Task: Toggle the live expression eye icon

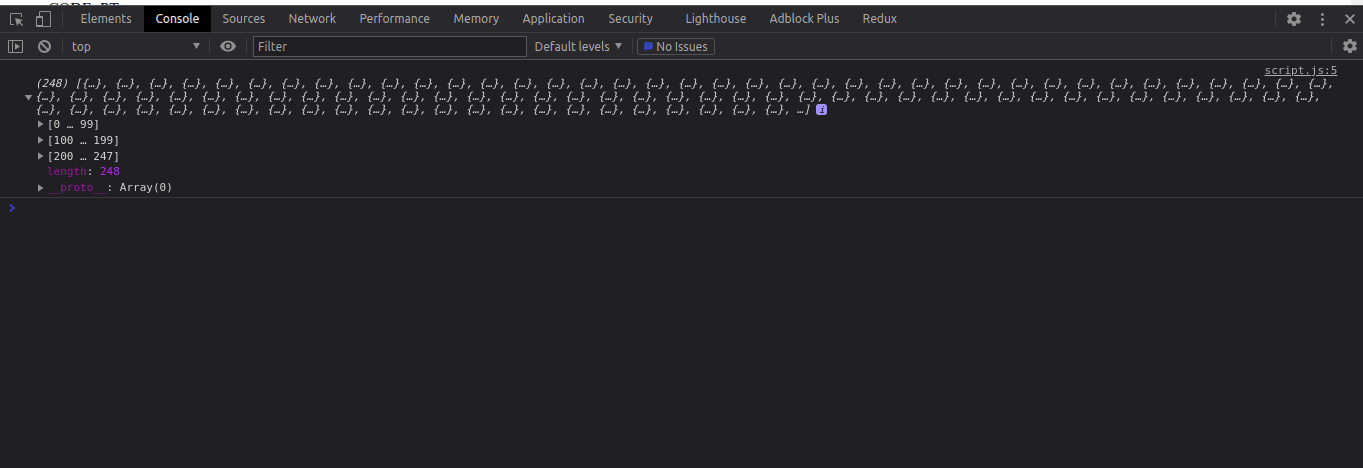Action: (x=228, y=46)
